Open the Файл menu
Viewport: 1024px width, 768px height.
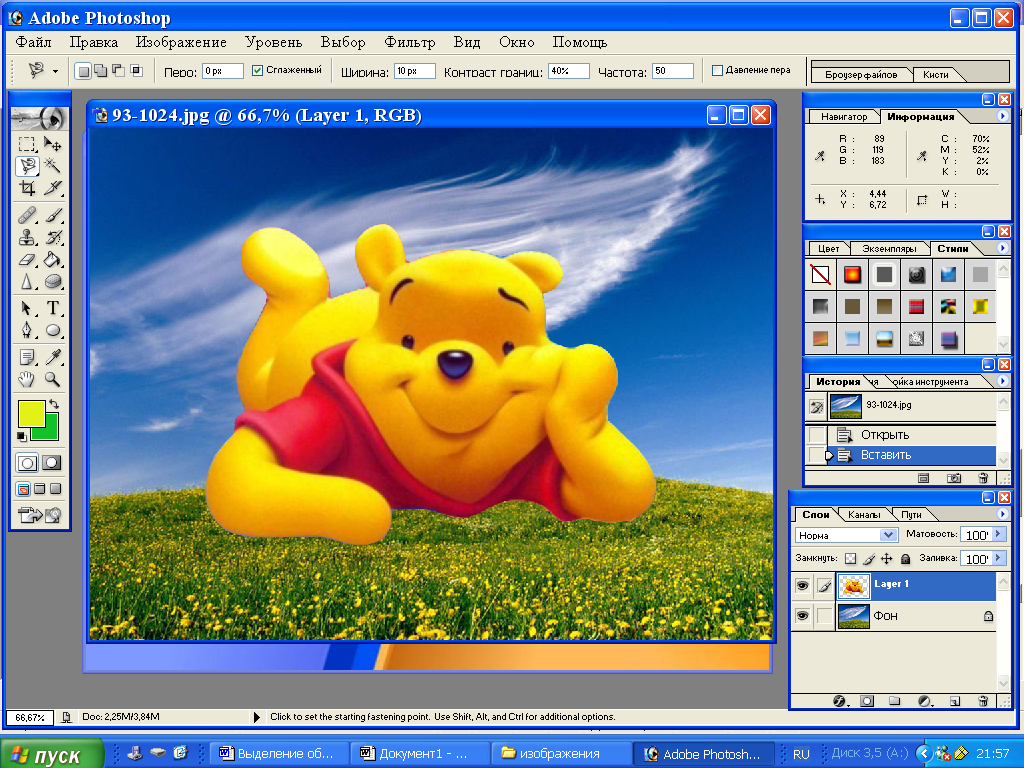33,42
